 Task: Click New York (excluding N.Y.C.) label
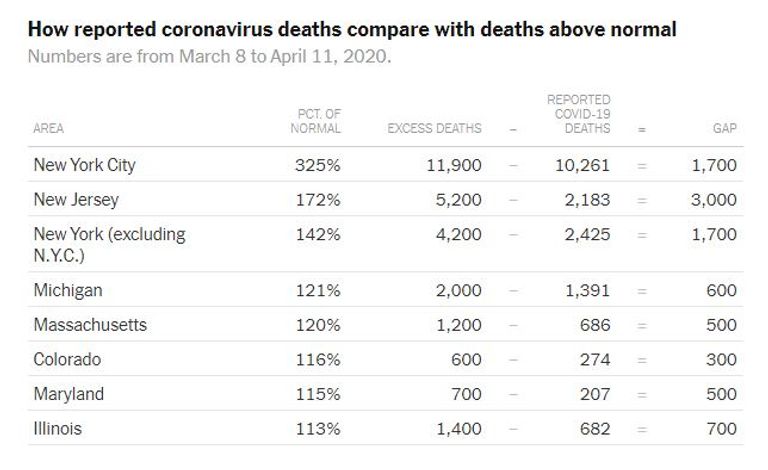click(109, 244)
